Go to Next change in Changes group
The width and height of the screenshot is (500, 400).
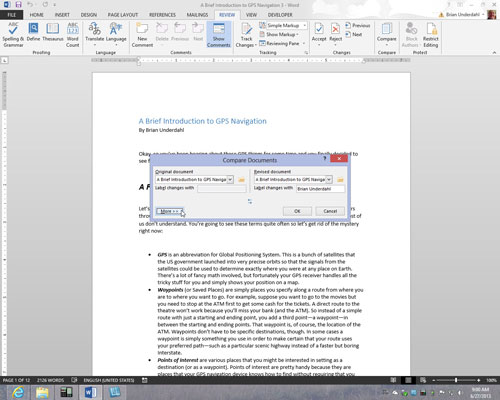(354, 34)
